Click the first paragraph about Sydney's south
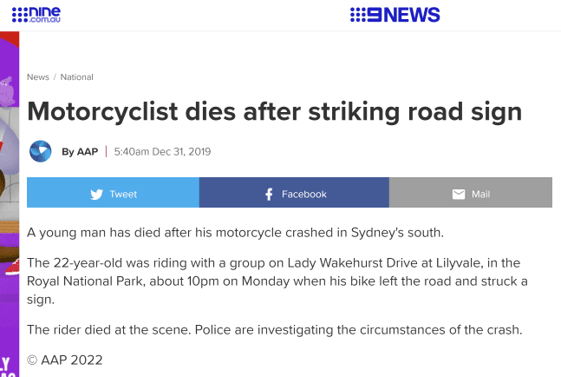Screen dimensions: 561x377 (235, 232)
